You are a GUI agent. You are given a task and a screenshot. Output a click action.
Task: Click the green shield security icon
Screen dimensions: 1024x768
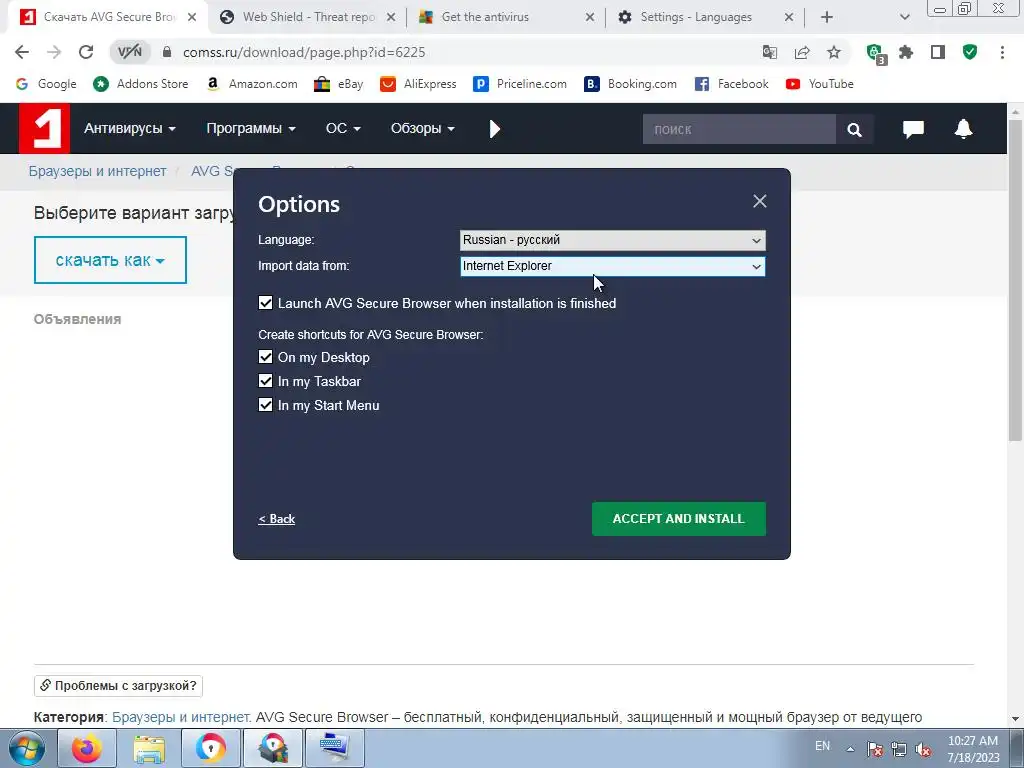click(x=970, y=52)
